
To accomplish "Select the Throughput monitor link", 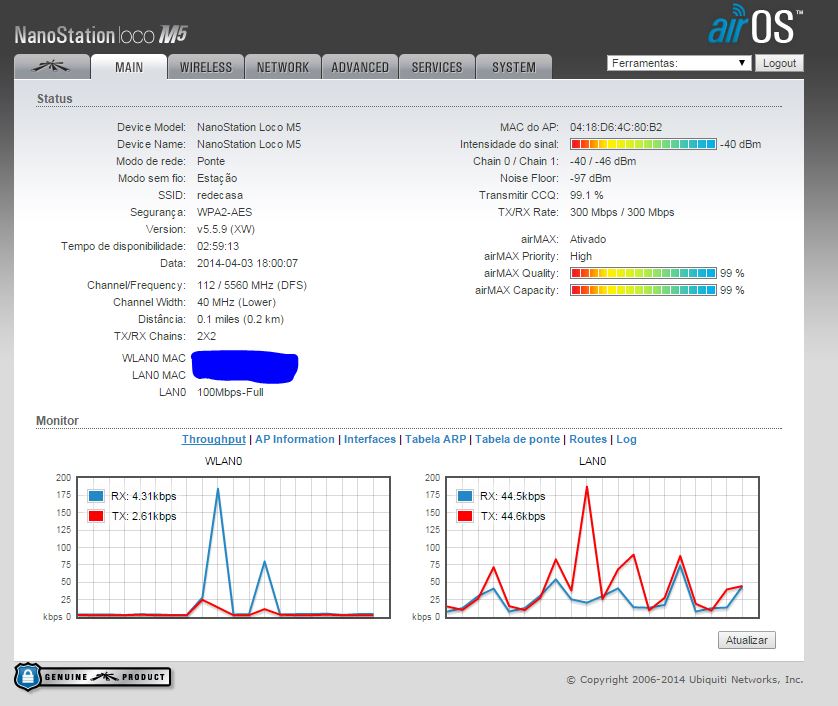I will [x=214, y=439].
